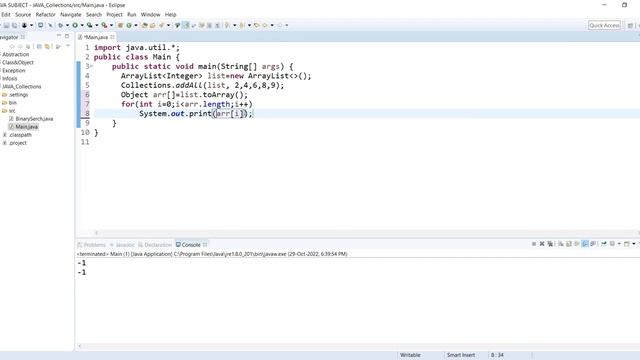Collapse main method fold marker at line 3
Screen dimensions: 640x360
(92, 66)
